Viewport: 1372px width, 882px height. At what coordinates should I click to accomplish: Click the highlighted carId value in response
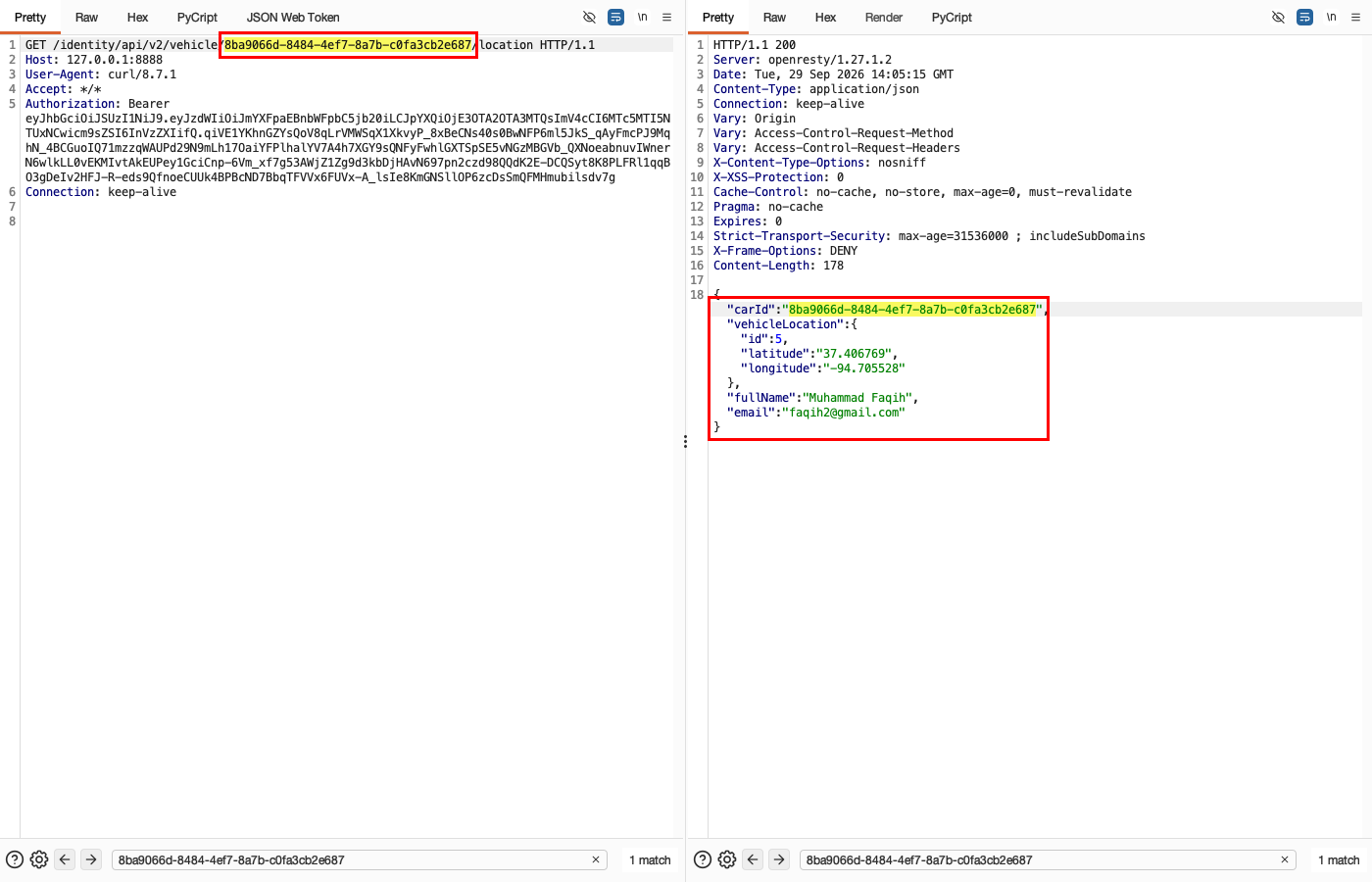[x=912, y=310]
